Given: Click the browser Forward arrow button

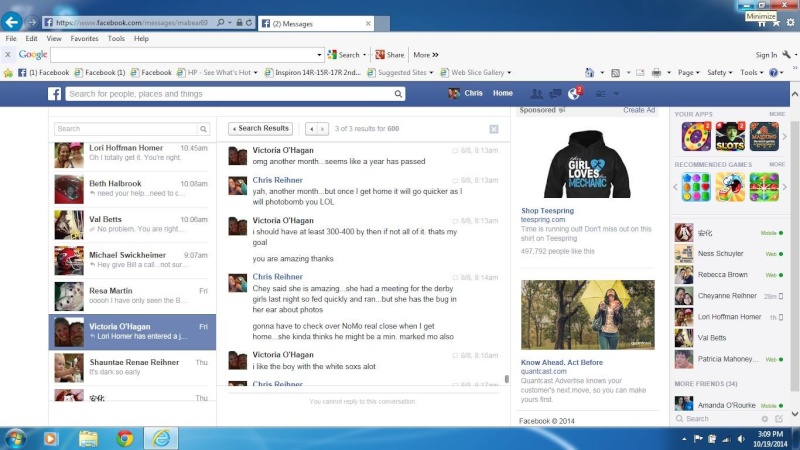Looking at the screenshot, I should pyautogui.click(x=32, y=22).
